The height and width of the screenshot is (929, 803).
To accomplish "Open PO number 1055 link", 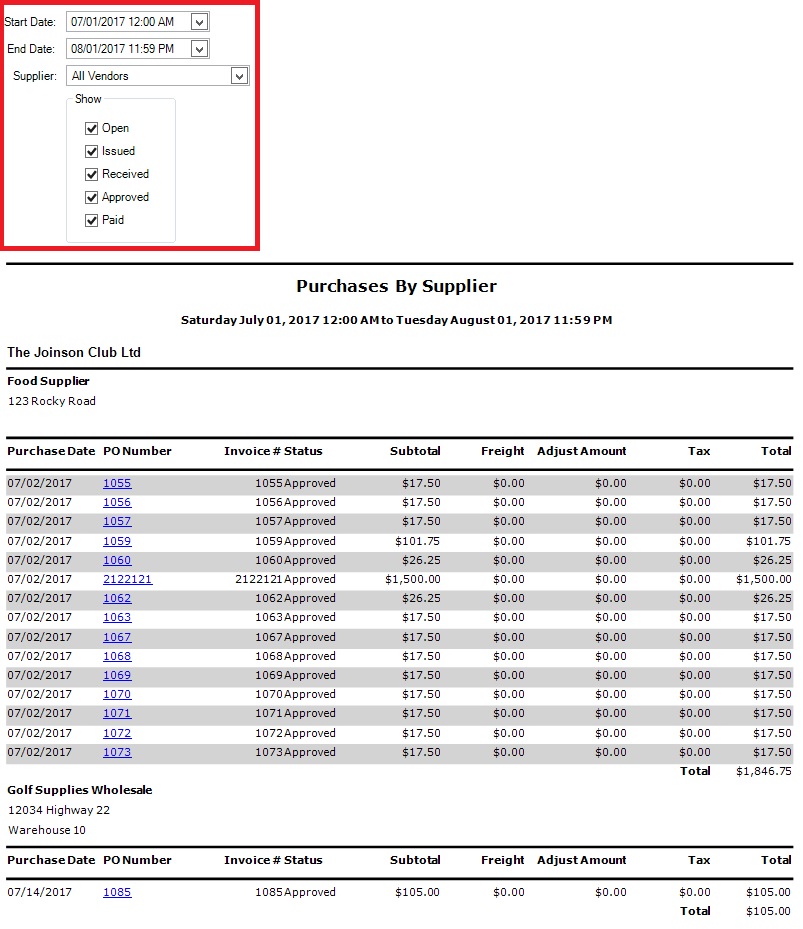I will (x=117, y=483).
